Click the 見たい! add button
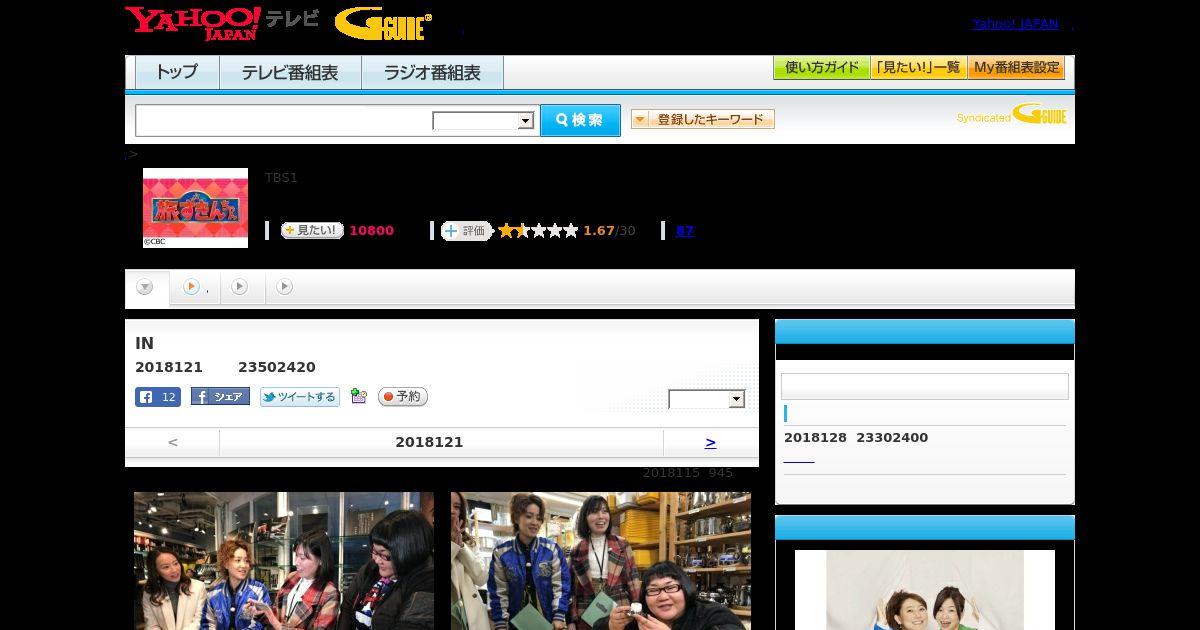 coord(312,230)
